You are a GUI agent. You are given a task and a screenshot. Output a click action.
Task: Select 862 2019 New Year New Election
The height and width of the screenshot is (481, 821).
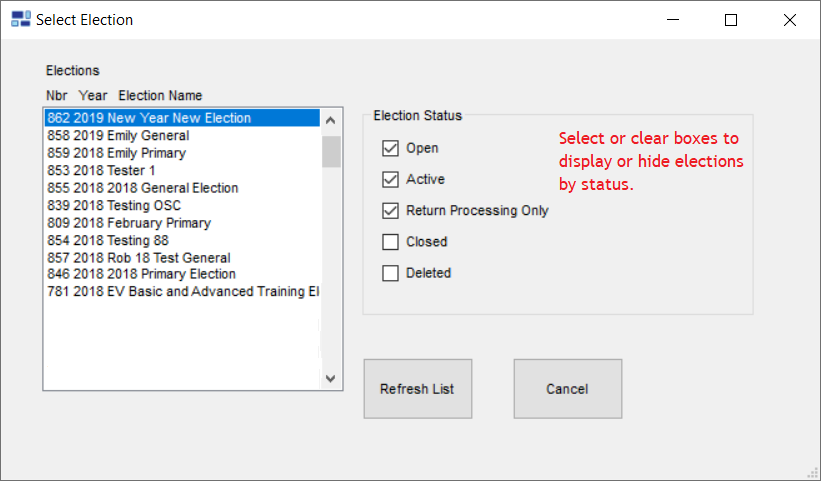(x=182, y=118)
